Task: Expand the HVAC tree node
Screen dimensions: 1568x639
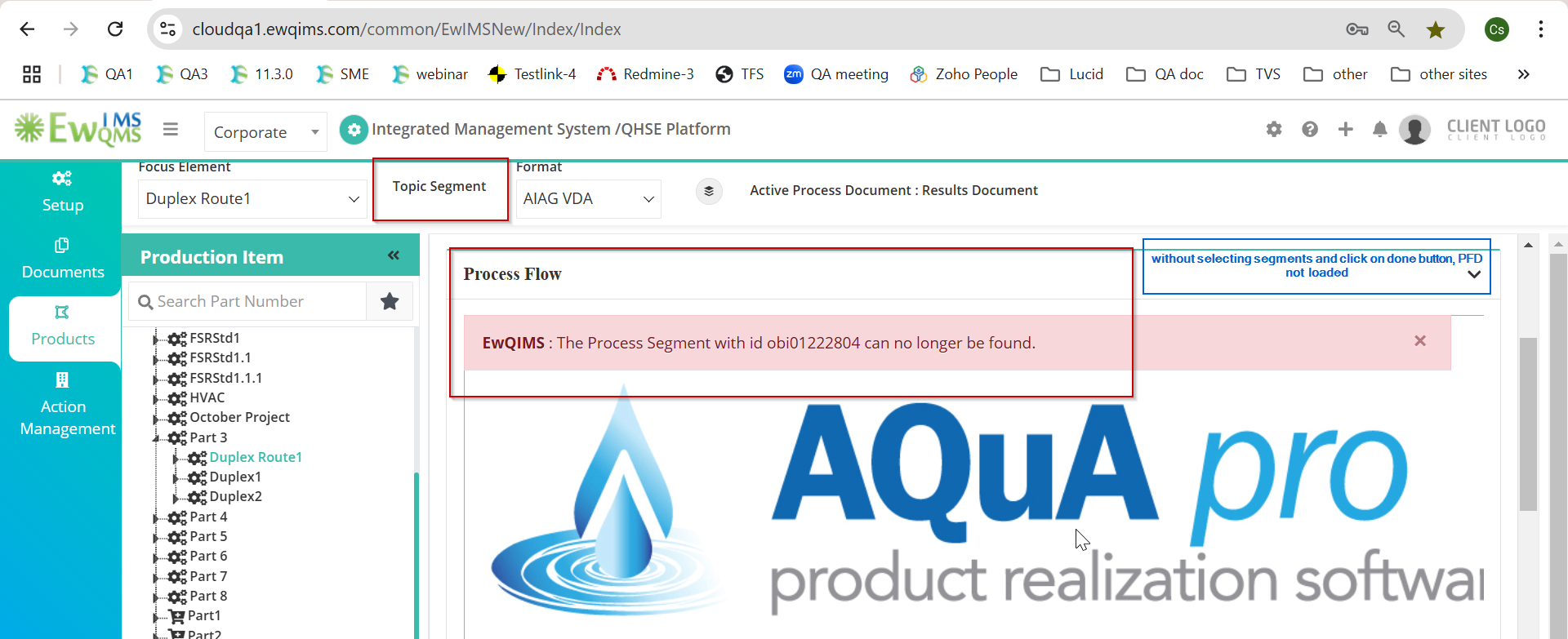Action: (x=156, y=398)
